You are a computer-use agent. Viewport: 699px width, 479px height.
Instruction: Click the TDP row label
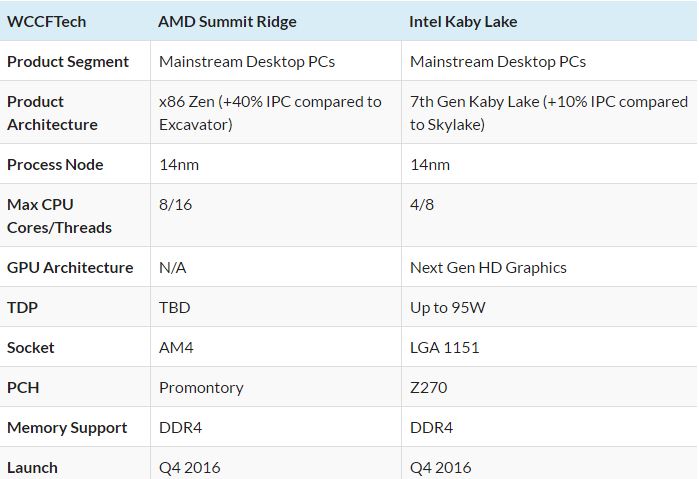click(22, 307)
